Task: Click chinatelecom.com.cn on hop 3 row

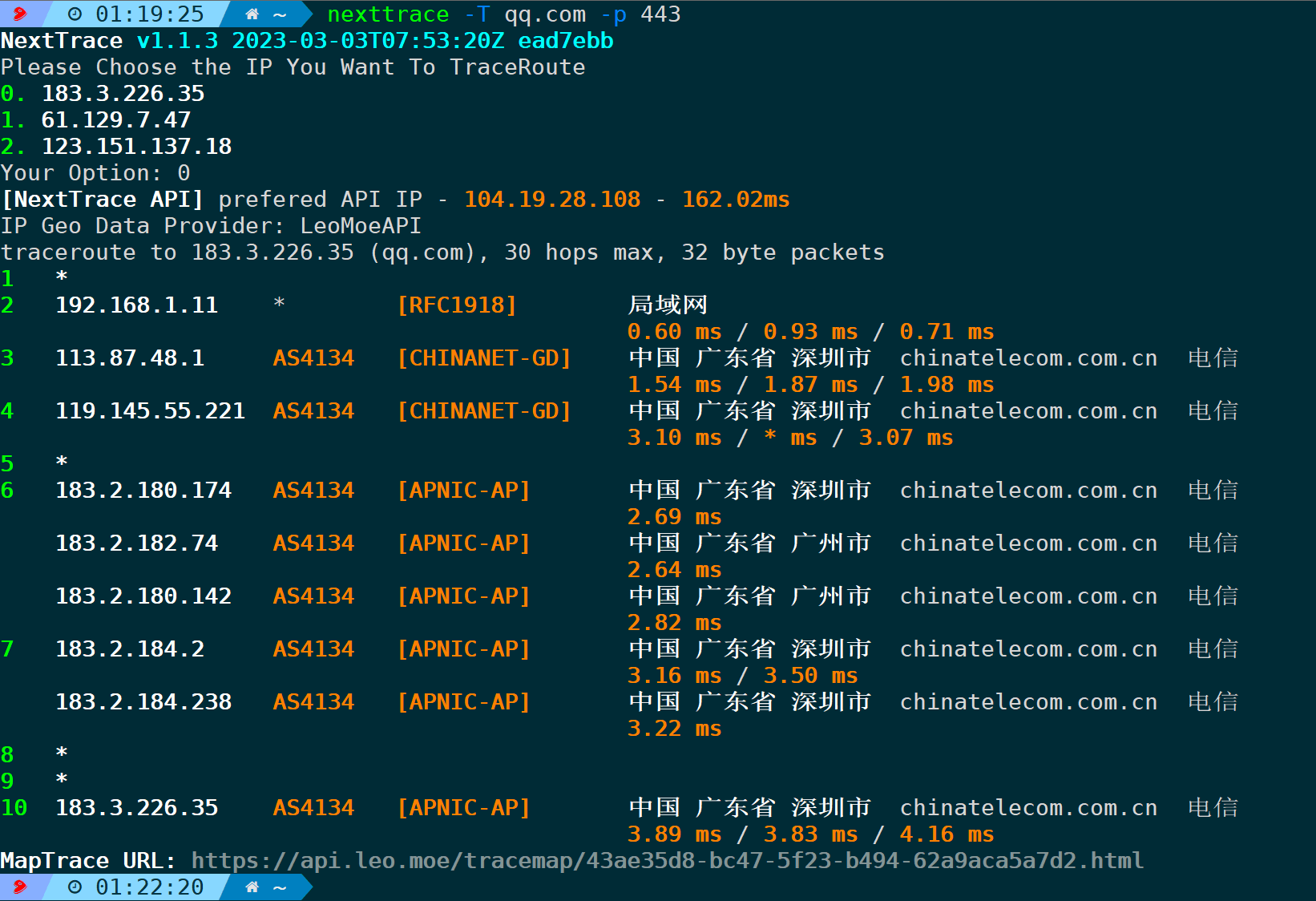Action: tap(1028, 358)
